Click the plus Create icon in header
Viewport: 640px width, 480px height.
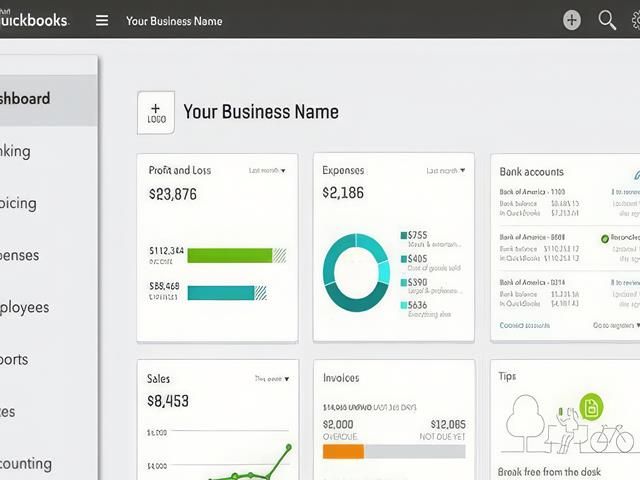pyautogui.click(x=572, y=20)
